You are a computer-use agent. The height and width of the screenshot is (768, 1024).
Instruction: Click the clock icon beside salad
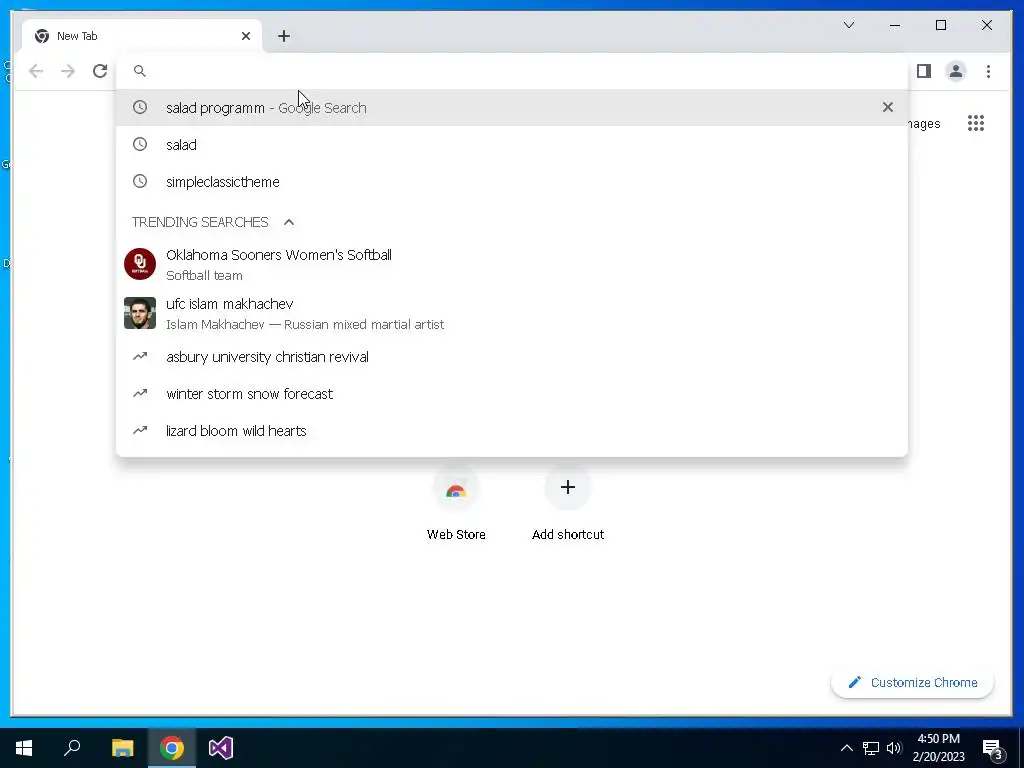[x=140, y=144]
